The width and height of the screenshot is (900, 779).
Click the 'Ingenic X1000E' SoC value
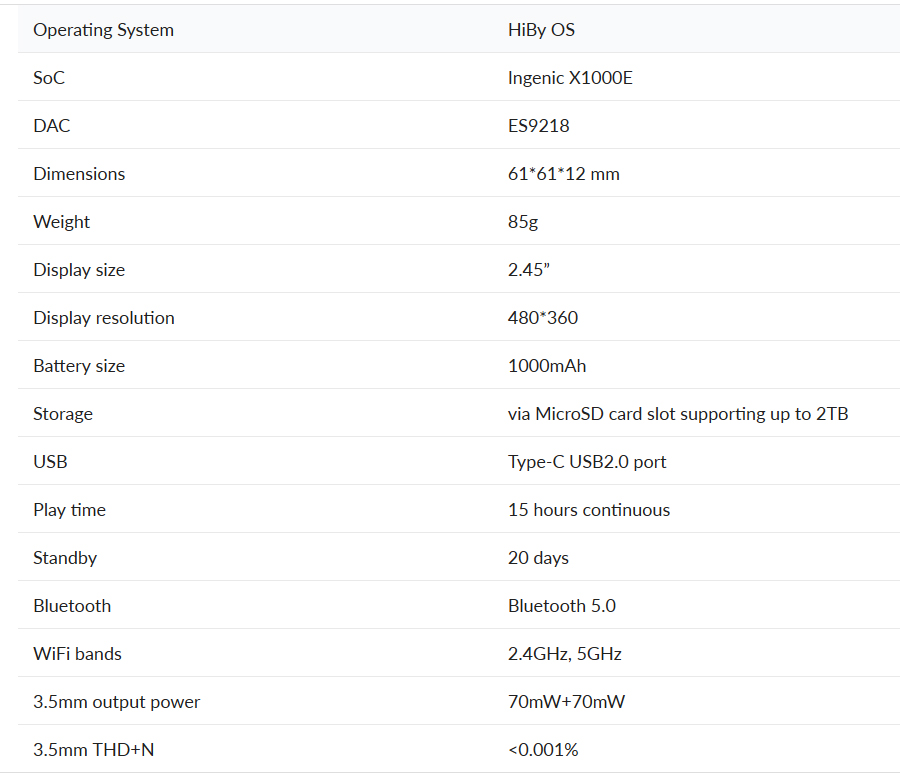[570, 78]
